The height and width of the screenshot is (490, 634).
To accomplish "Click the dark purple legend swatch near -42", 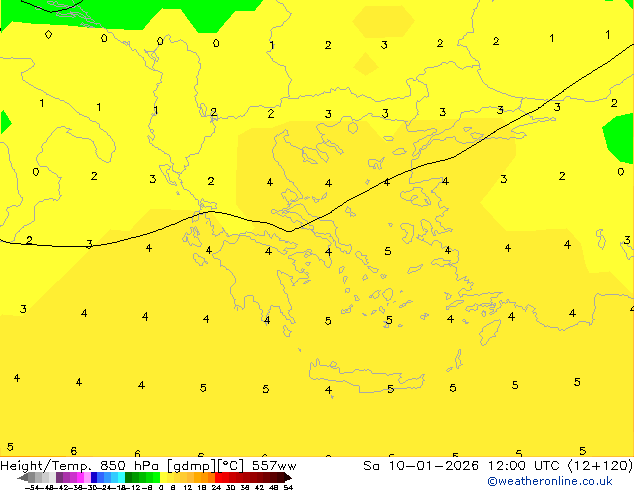I will 59,477.
